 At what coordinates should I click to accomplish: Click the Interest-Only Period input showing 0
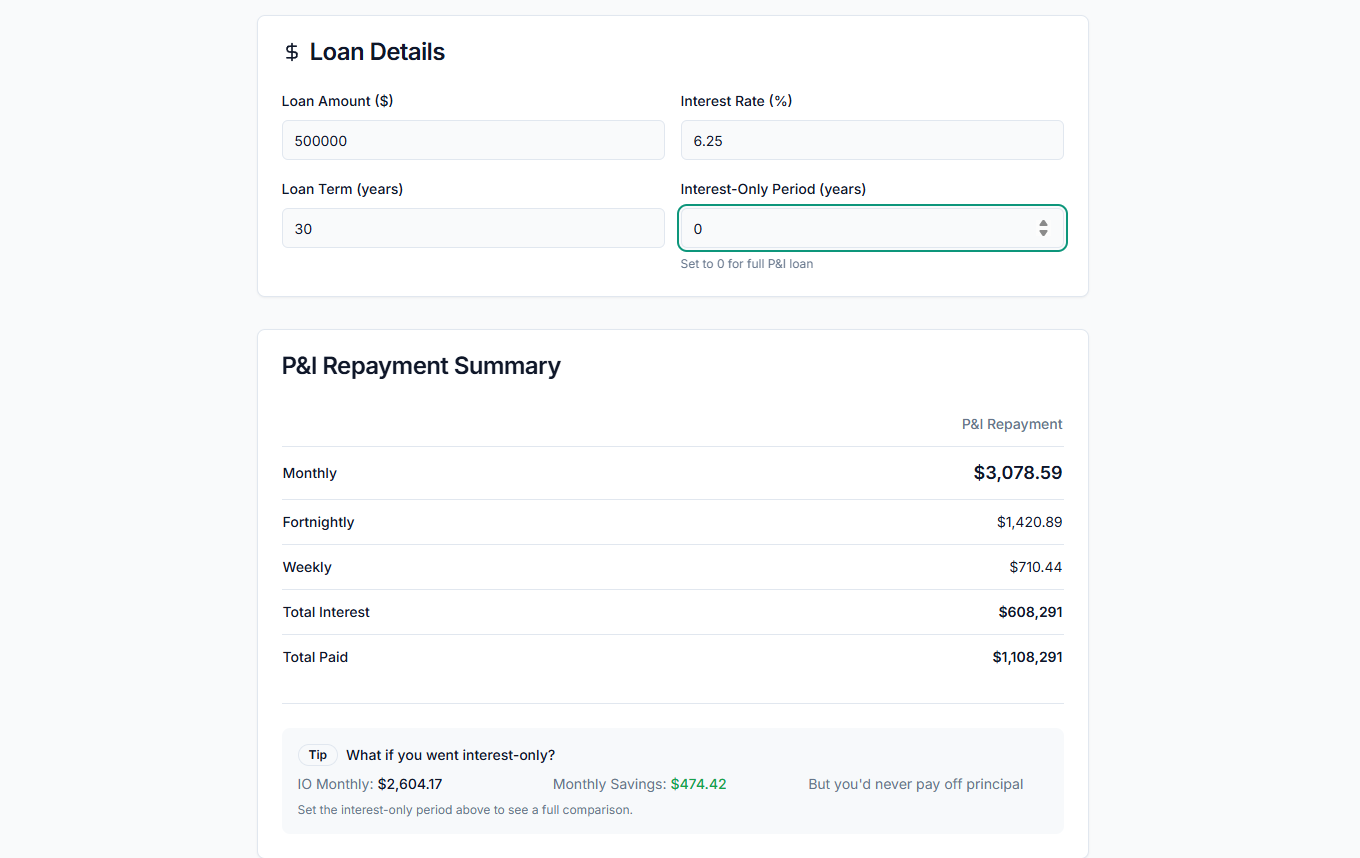860,228
